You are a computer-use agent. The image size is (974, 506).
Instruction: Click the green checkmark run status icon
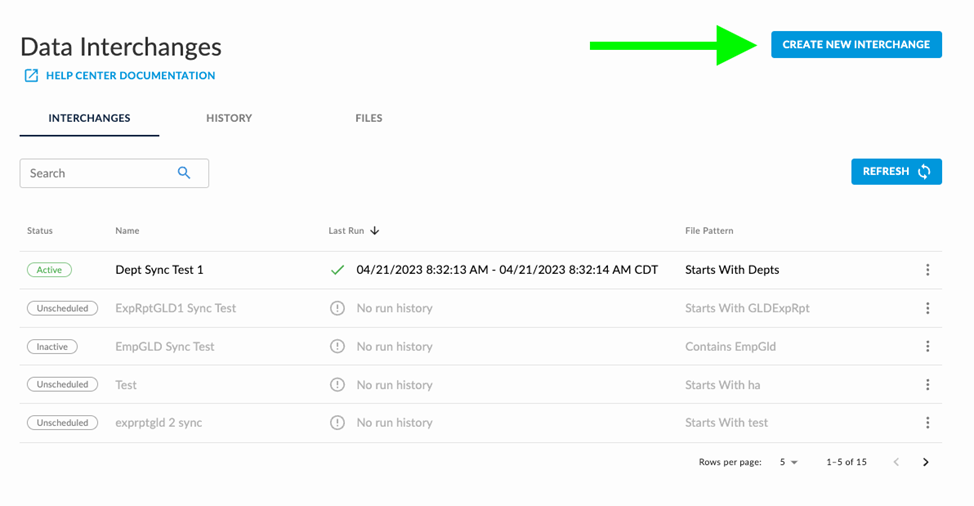[x=337, y=270]
